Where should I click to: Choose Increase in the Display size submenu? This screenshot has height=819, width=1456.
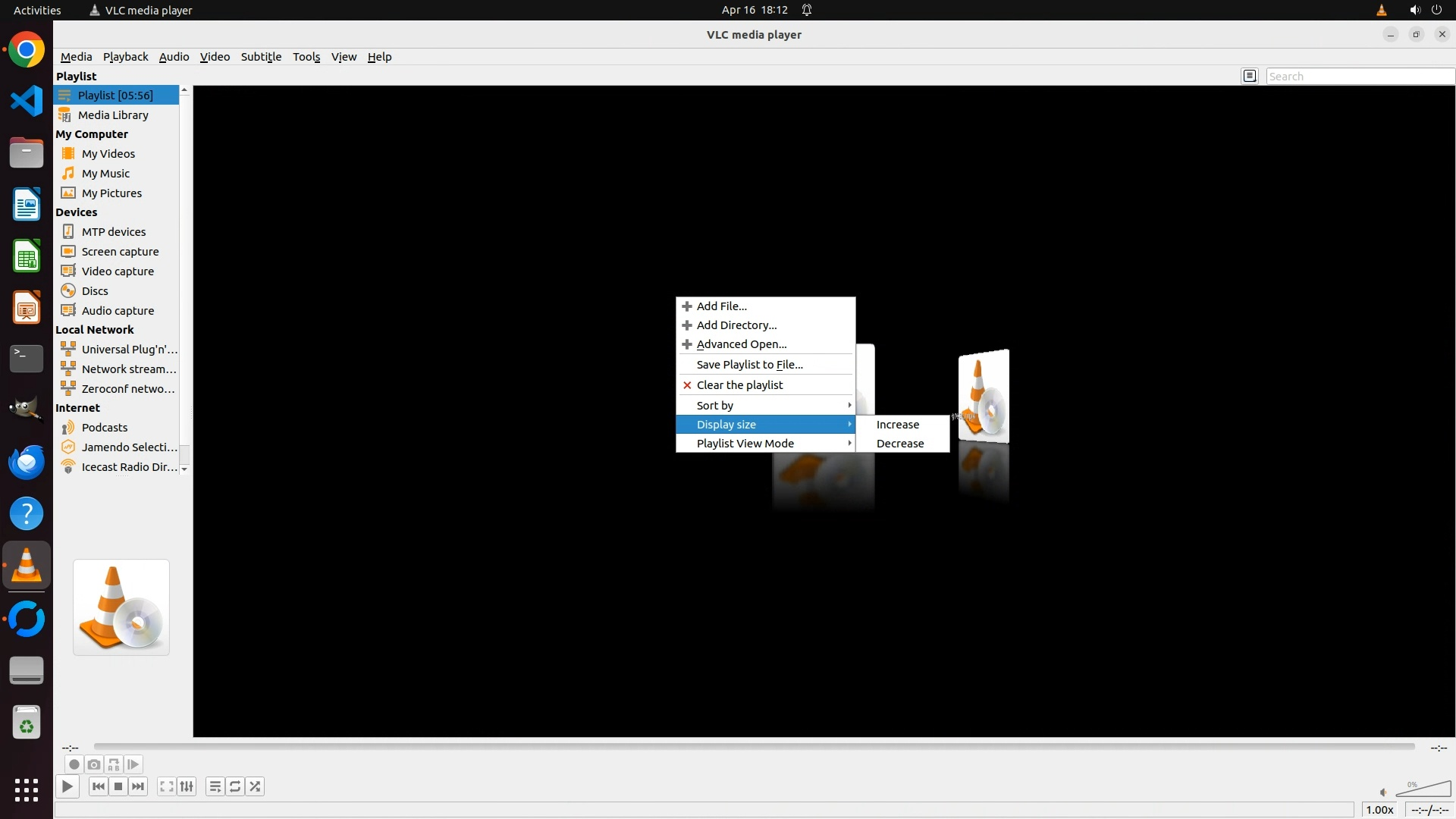pos(898,425)
